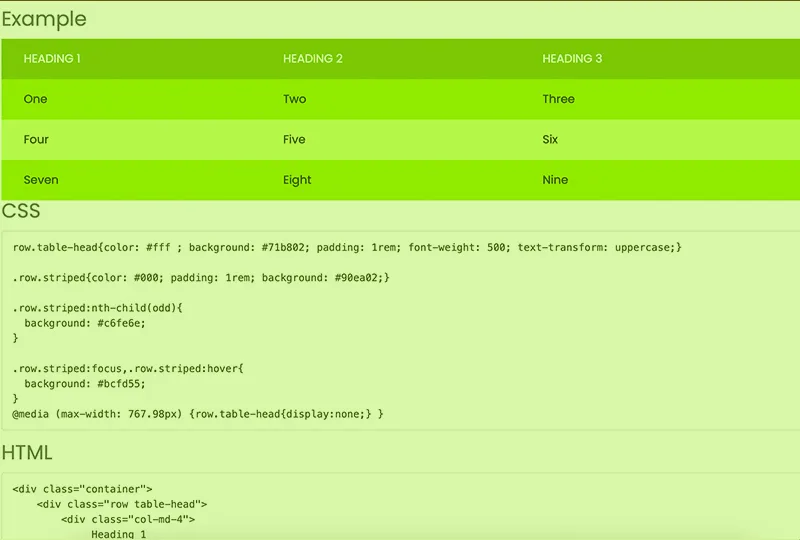Screen dimensions: 800x540
Task: Click the '.row.striped:focus,.row.striped:hover{' line
Action: point(128,369)
